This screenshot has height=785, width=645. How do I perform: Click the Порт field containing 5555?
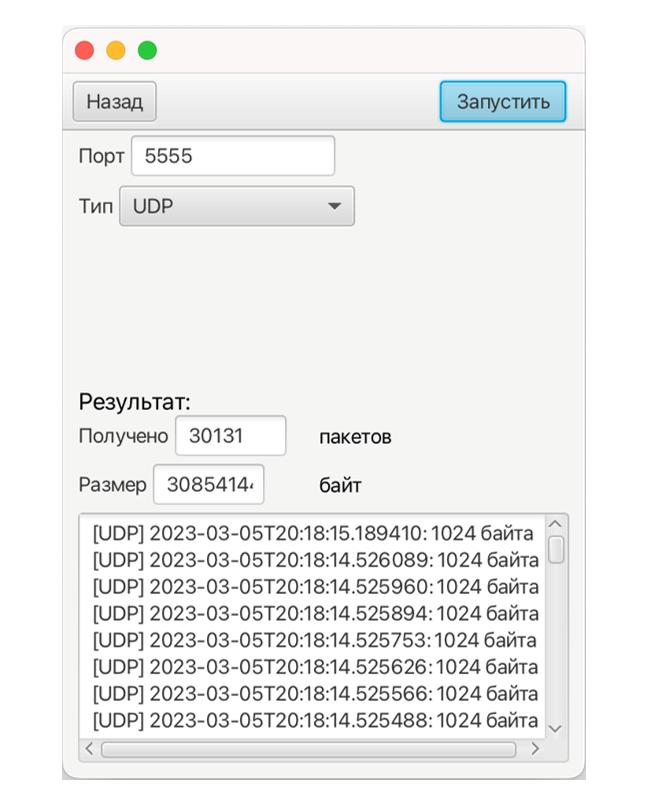point(232,156)
